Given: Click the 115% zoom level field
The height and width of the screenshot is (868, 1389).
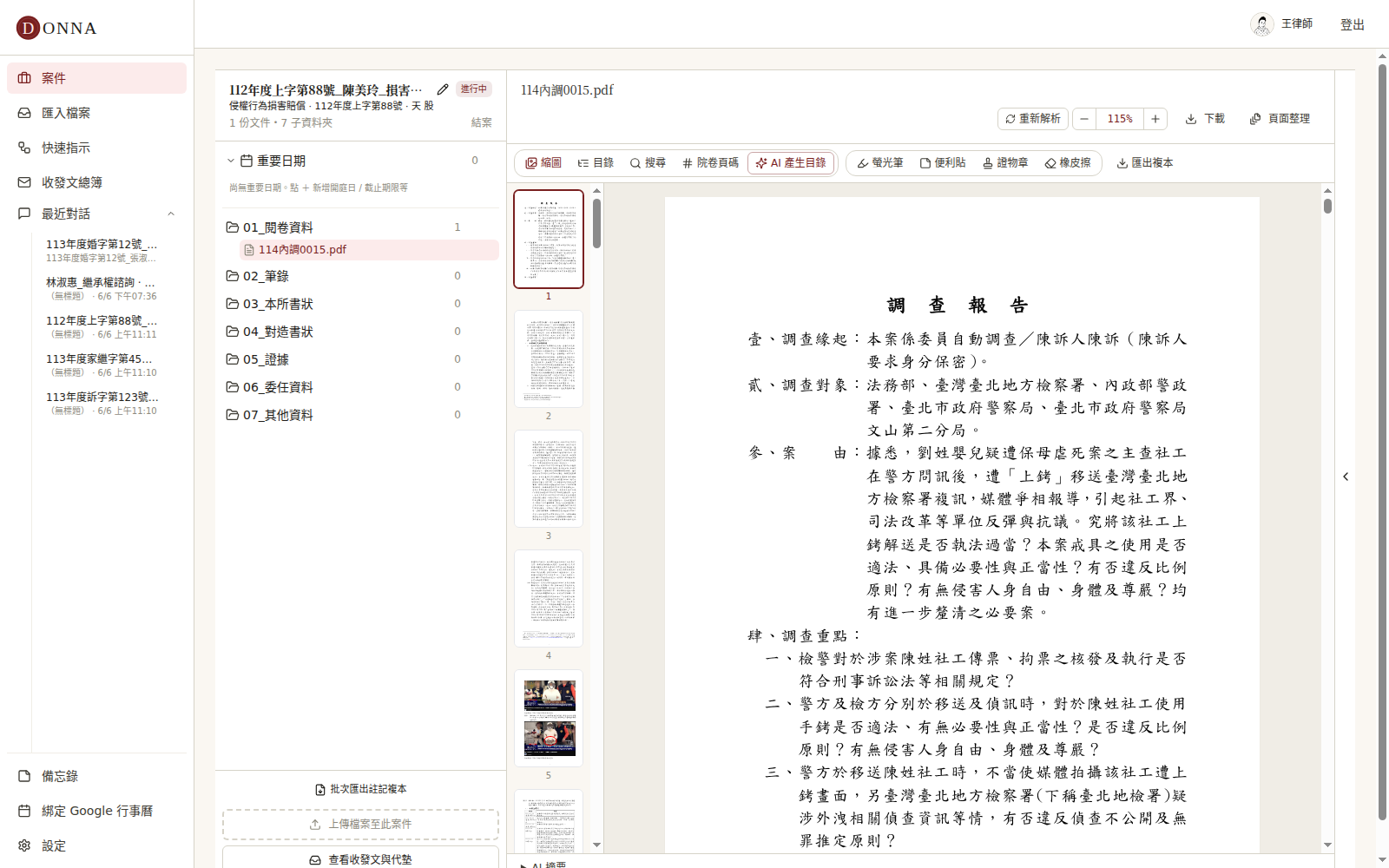Looking at the screenshot, I should tap(1120, 119).
